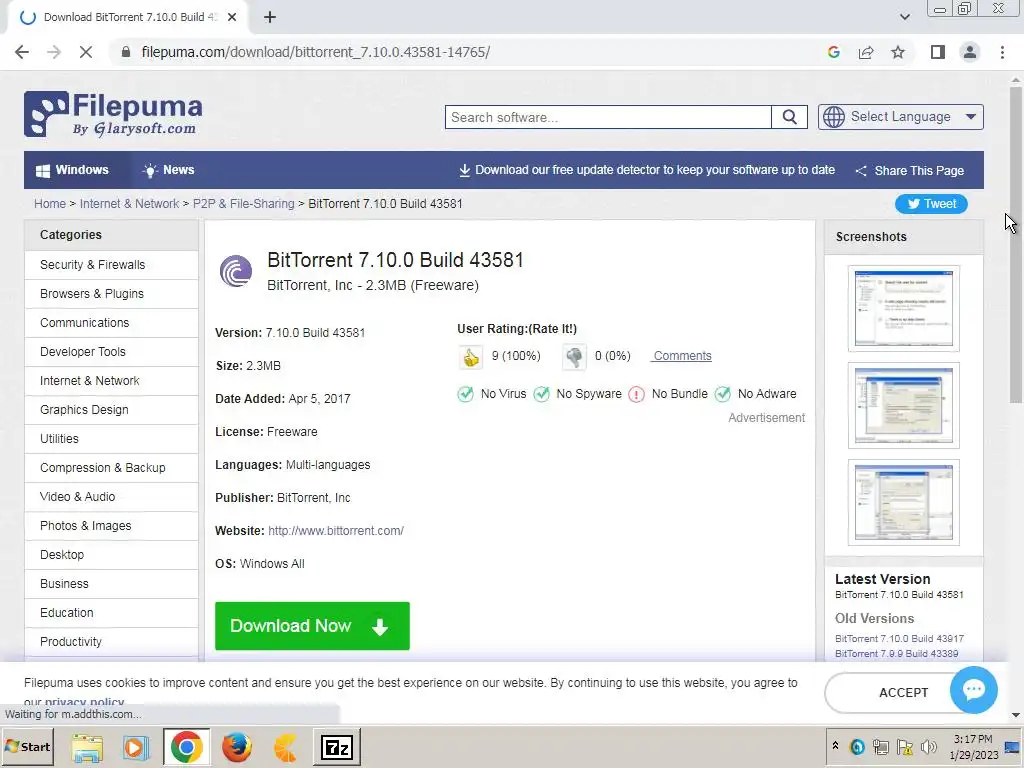The width and height of the screenshot is (1024, 768).
Task: Open Communications category
Action: 111,323
